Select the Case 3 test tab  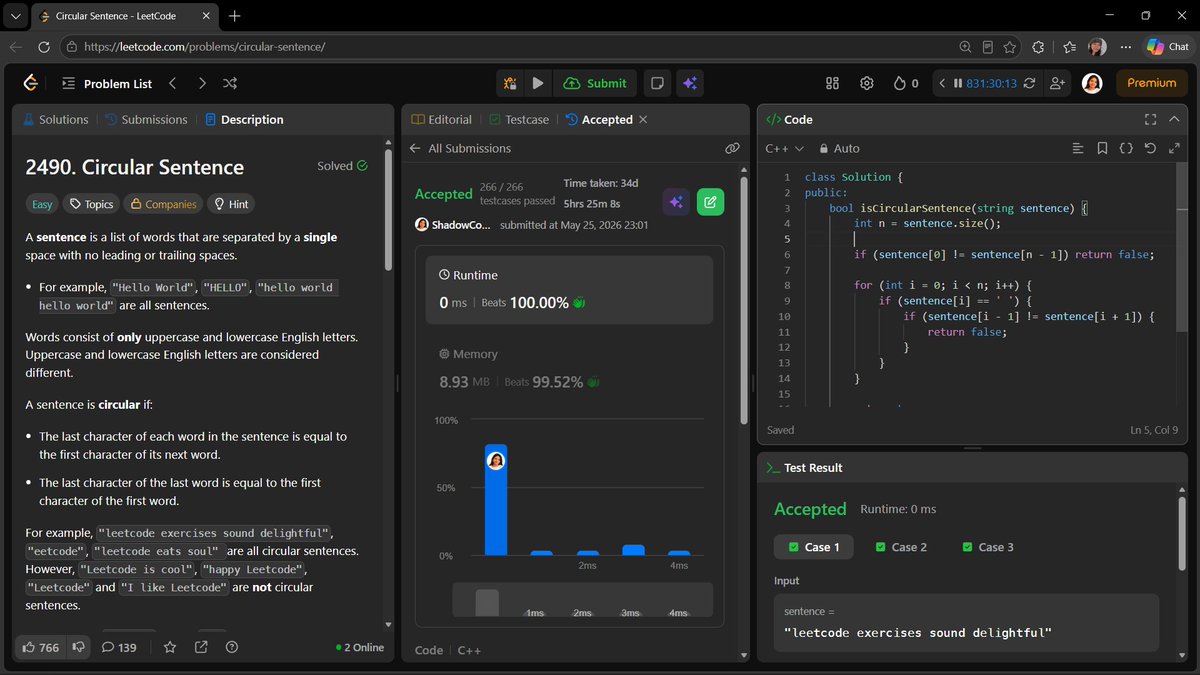coord(987,547)
